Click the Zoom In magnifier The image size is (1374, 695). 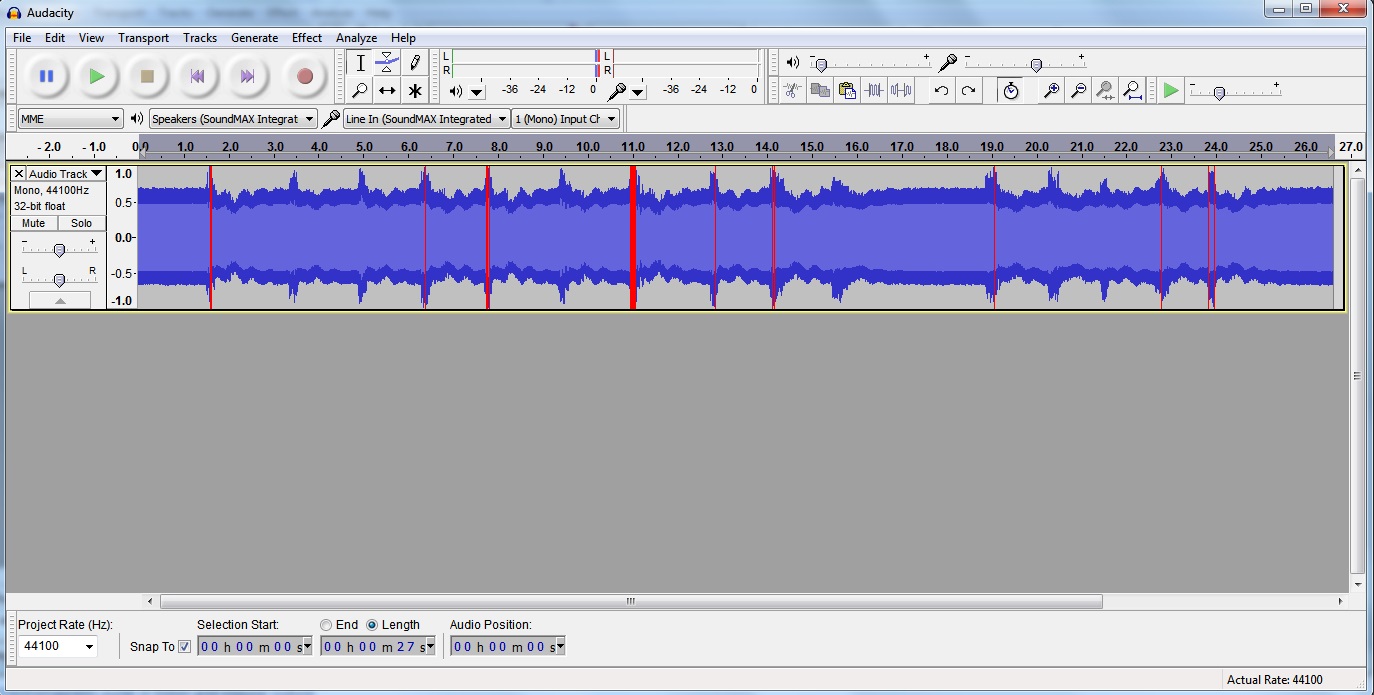point(1051,91)
